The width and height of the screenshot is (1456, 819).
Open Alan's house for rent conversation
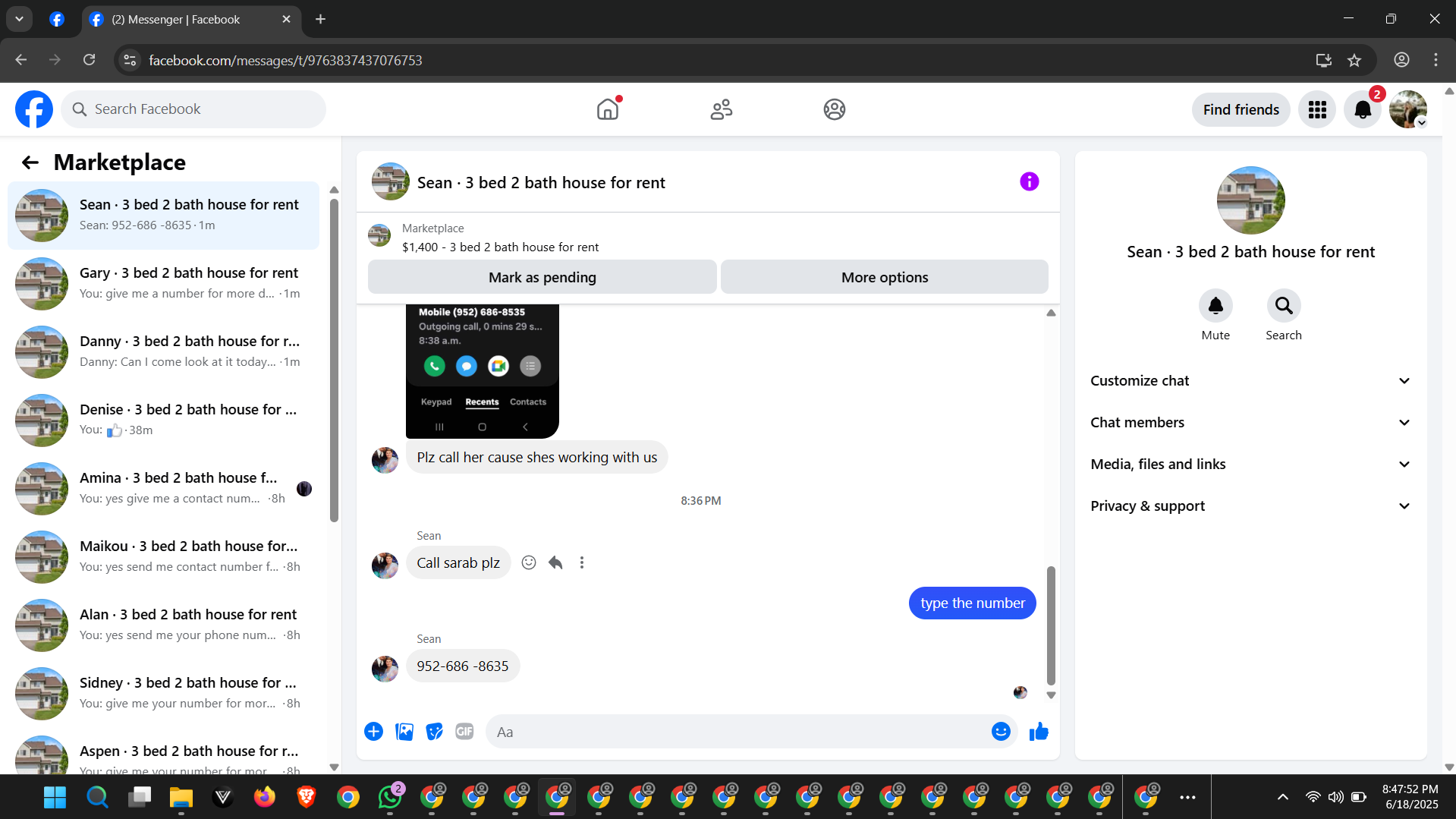(x=163, y=625)
